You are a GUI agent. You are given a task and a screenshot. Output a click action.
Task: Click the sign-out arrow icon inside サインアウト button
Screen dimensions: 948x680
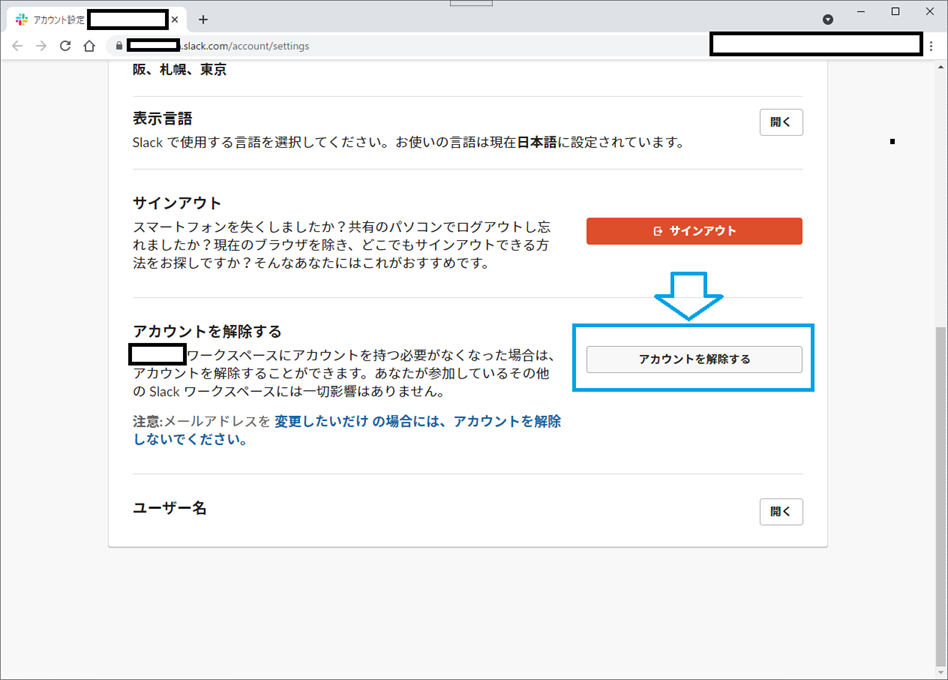point(657,230)
